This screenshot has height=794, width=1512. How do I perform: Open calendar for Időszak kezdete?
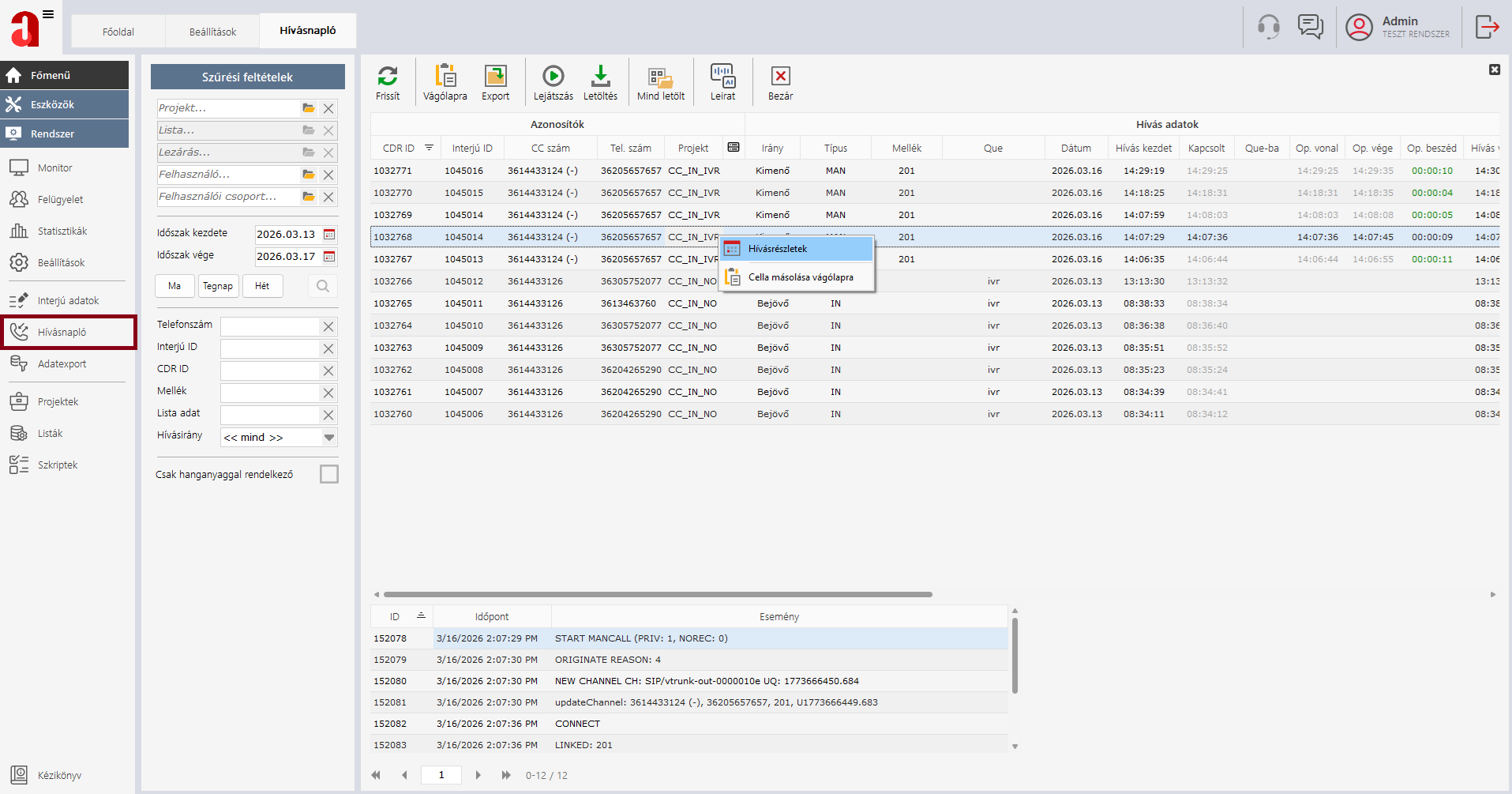(x=329, y=235)
